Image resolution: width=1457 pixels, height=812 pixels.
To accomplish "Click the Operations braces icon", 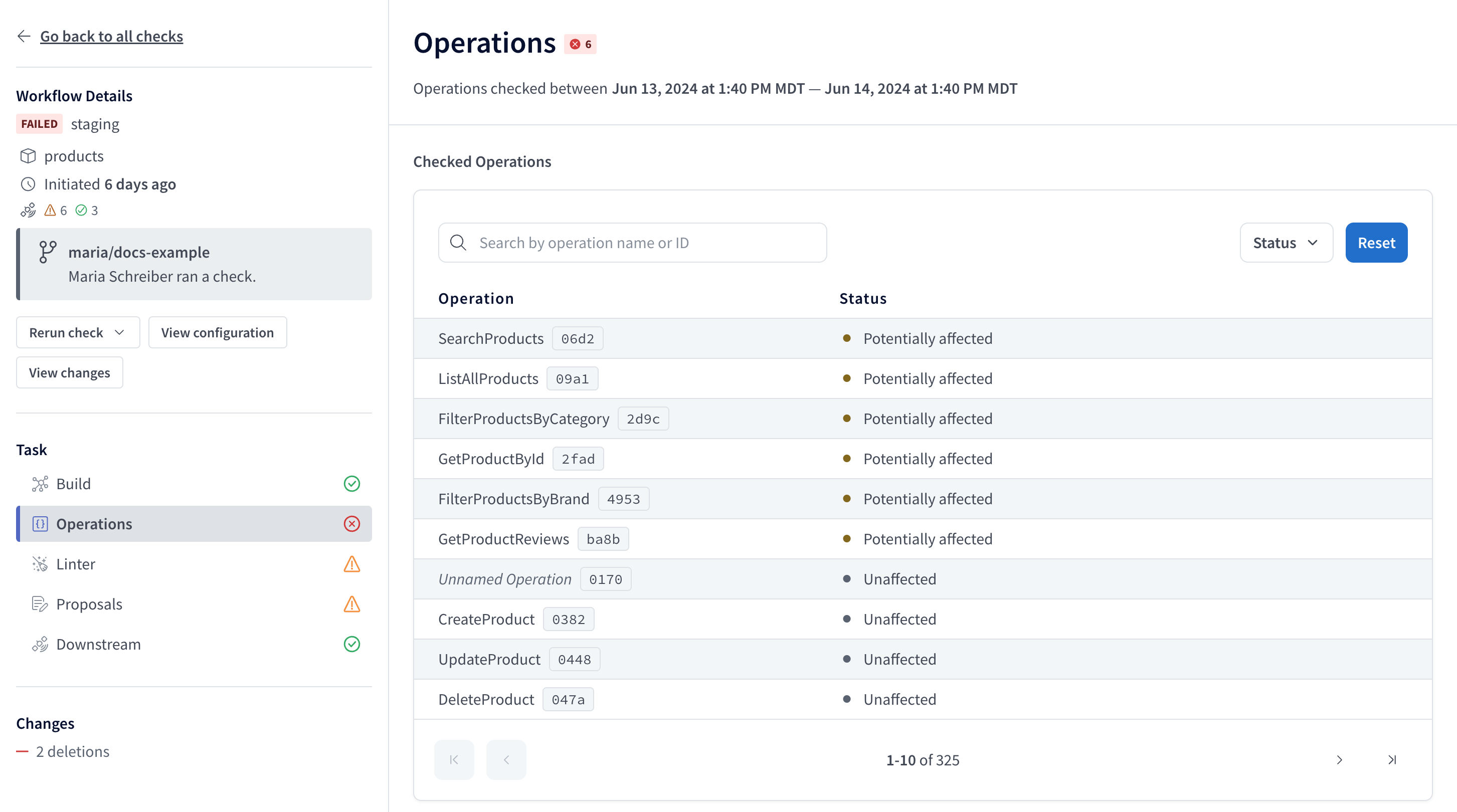I will tap(40, 524).
